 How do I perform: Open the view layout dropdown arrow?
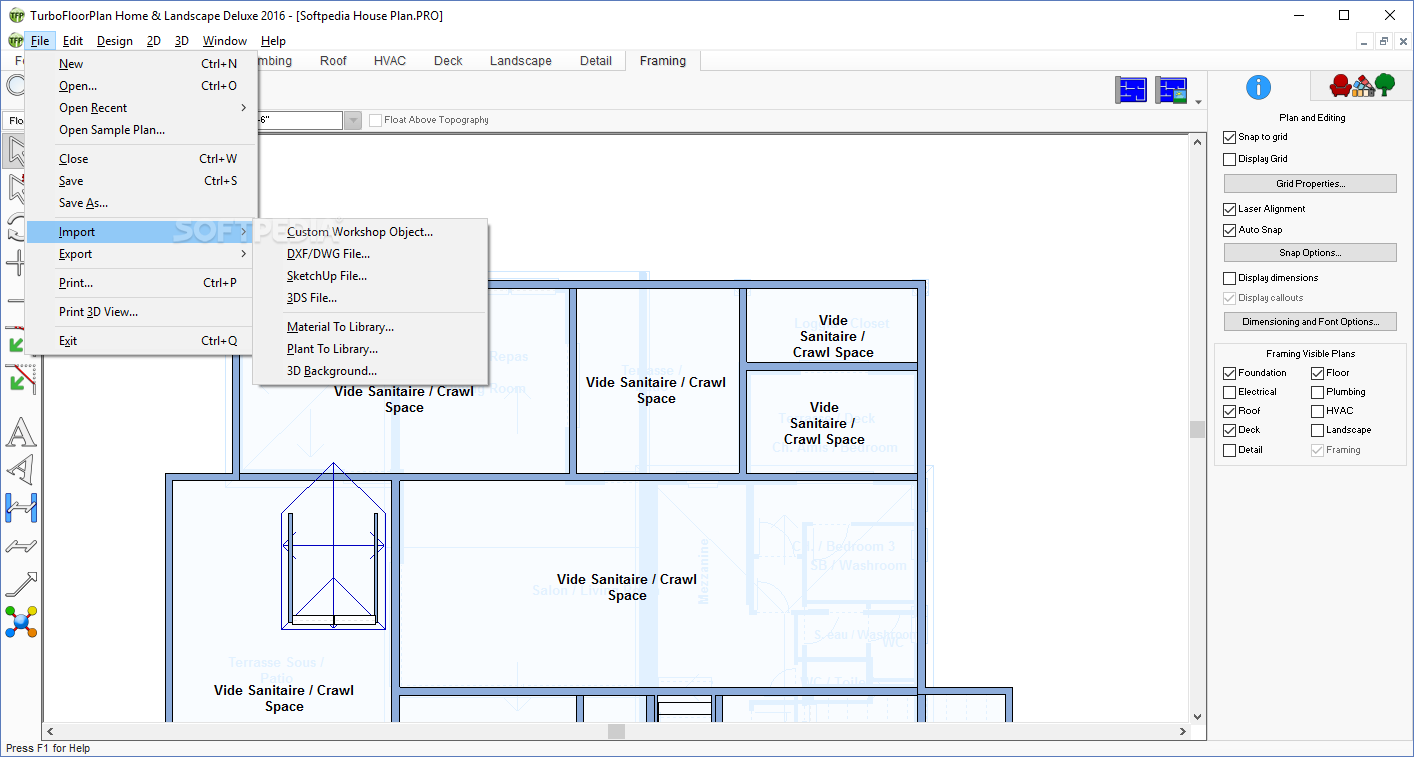[x=1198, y=101]
